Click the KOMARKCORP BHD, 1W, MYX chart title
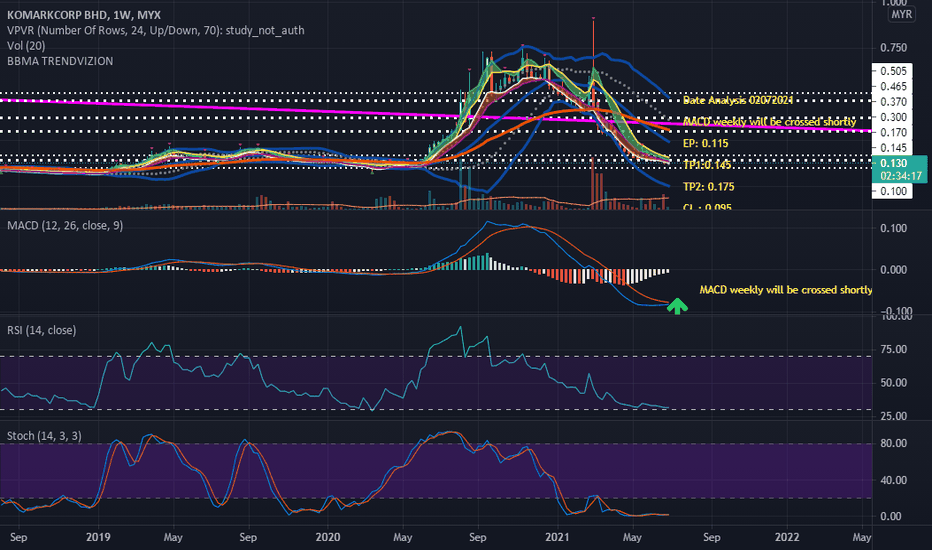Image resolution: width=932 pixels, height=550 pixels. pyautogui.click(x=84, y=15)
